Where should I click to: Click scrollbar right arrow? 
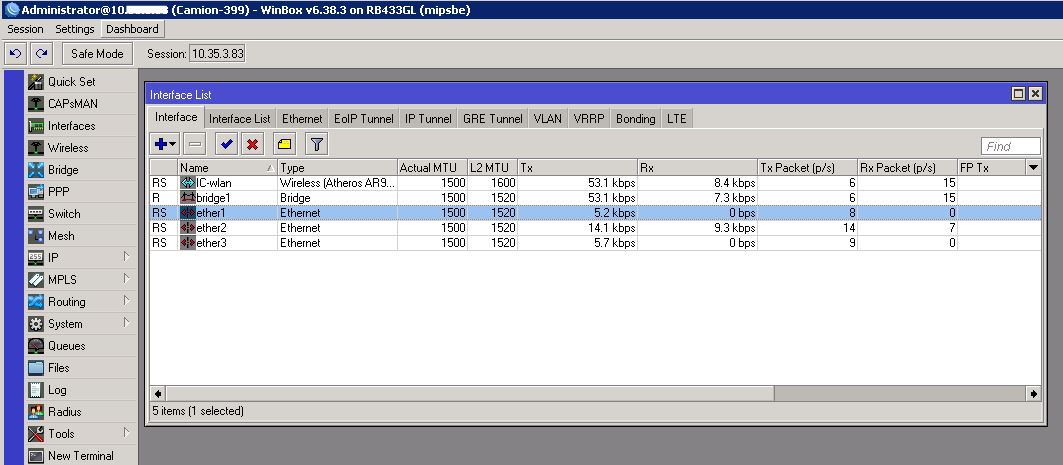click(1034, 393)
